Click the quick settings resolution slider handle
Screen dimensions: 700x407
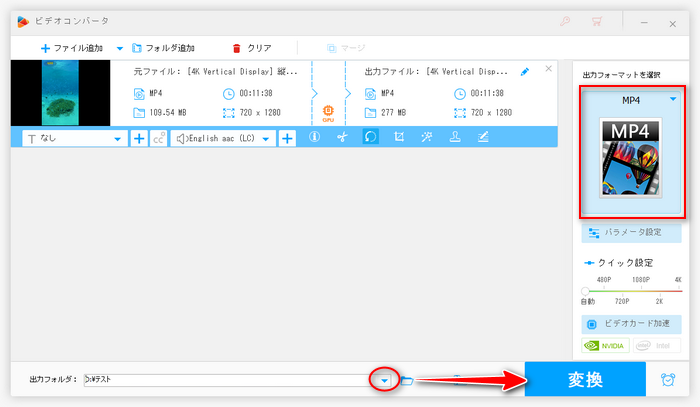(585, 291)
